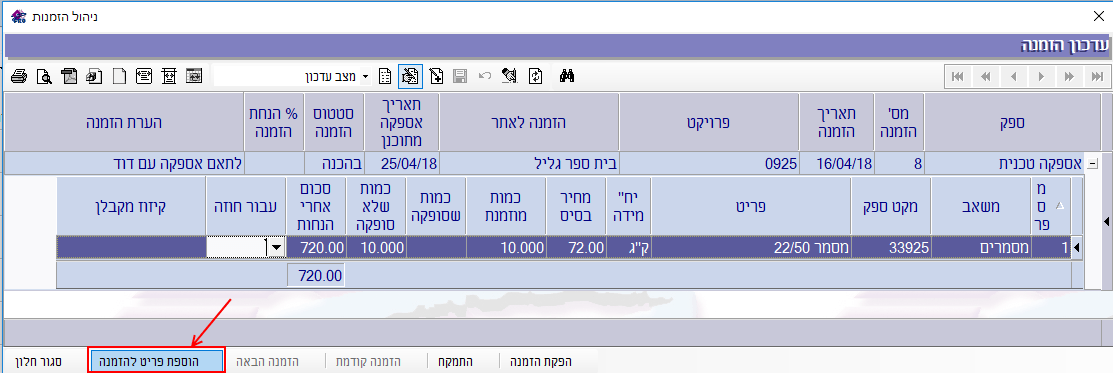Click the הפקת הזמנה button

[x=540, y=361]
